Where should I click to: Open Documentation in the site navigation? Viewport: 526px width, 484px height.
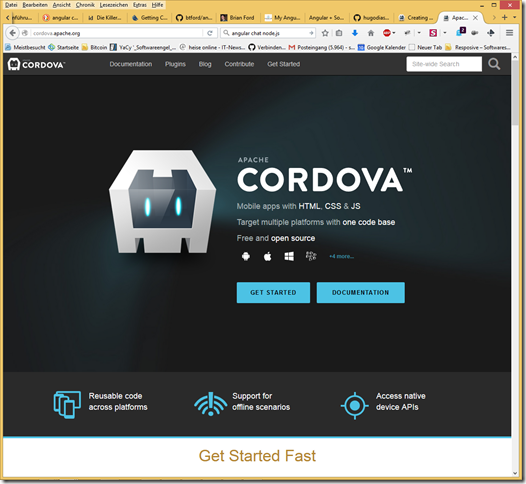[130, 64]
